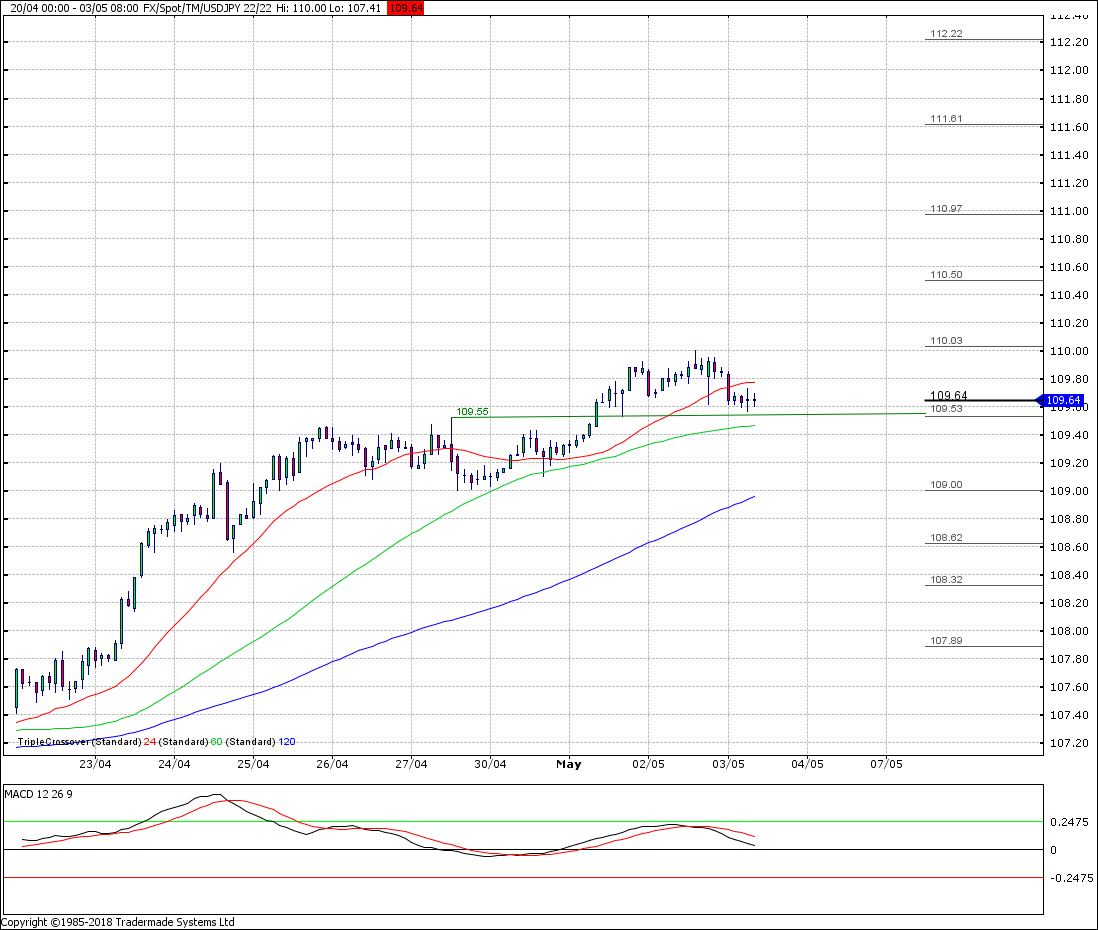The height and width of the screenshot is (930, 1098).
Task: Select the green 60 period moving average legend
Action: pos(216,742)
